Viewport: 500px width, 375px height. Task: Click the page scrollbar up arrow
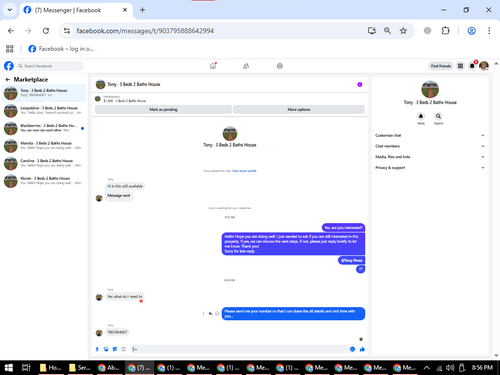click(496, 64)
